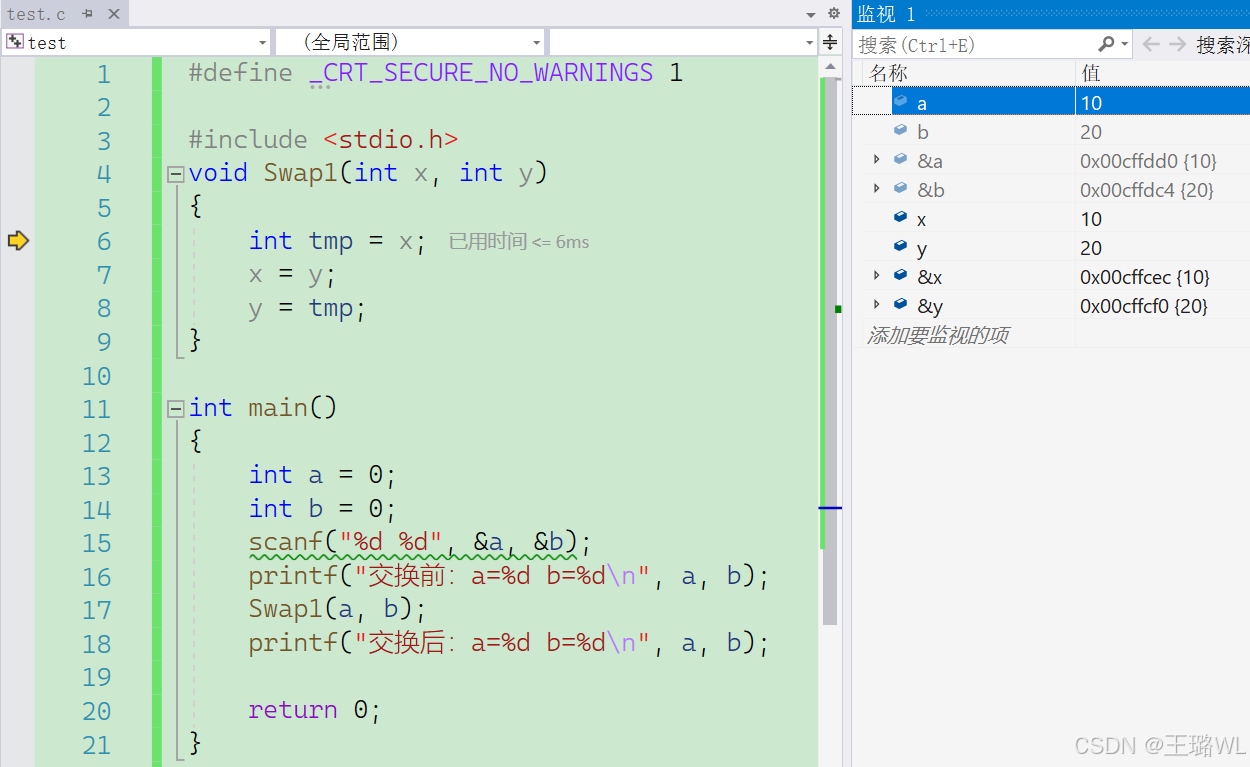Collapse the Swap1 function fold marker

click(176, 174)
